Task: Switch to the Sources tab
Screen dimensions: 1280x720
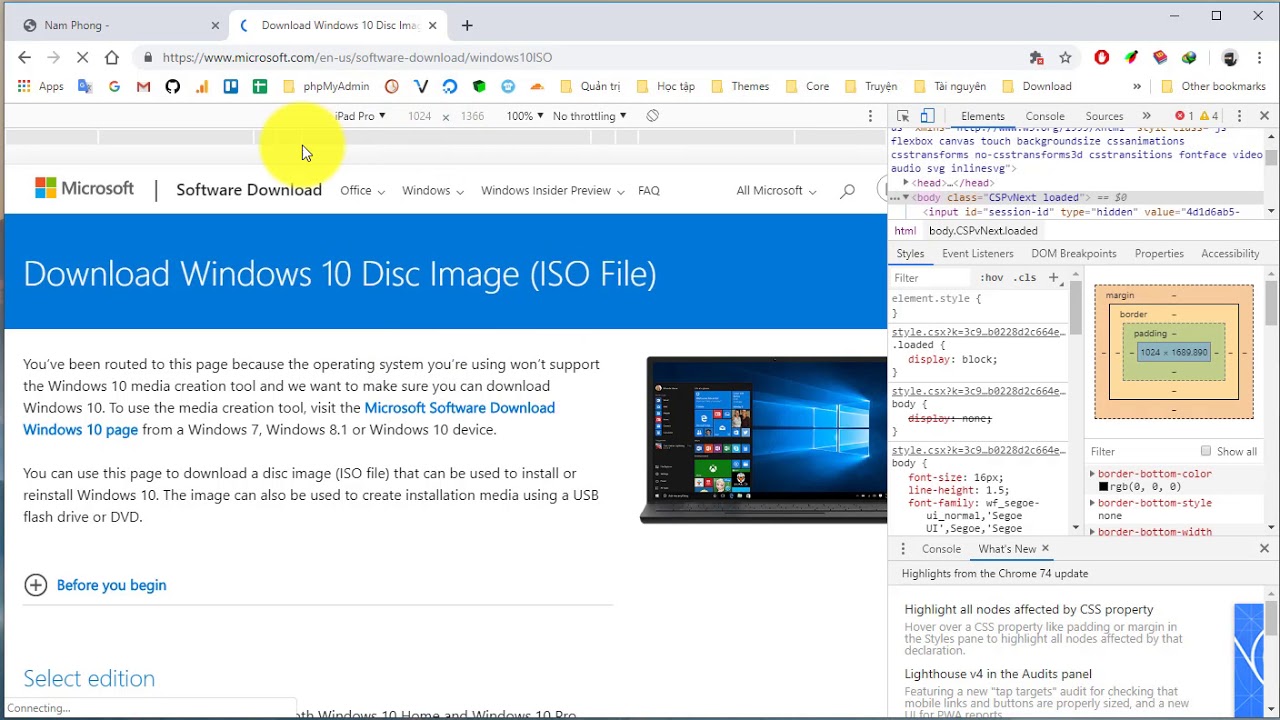Action: click(x=1104, y=116)
